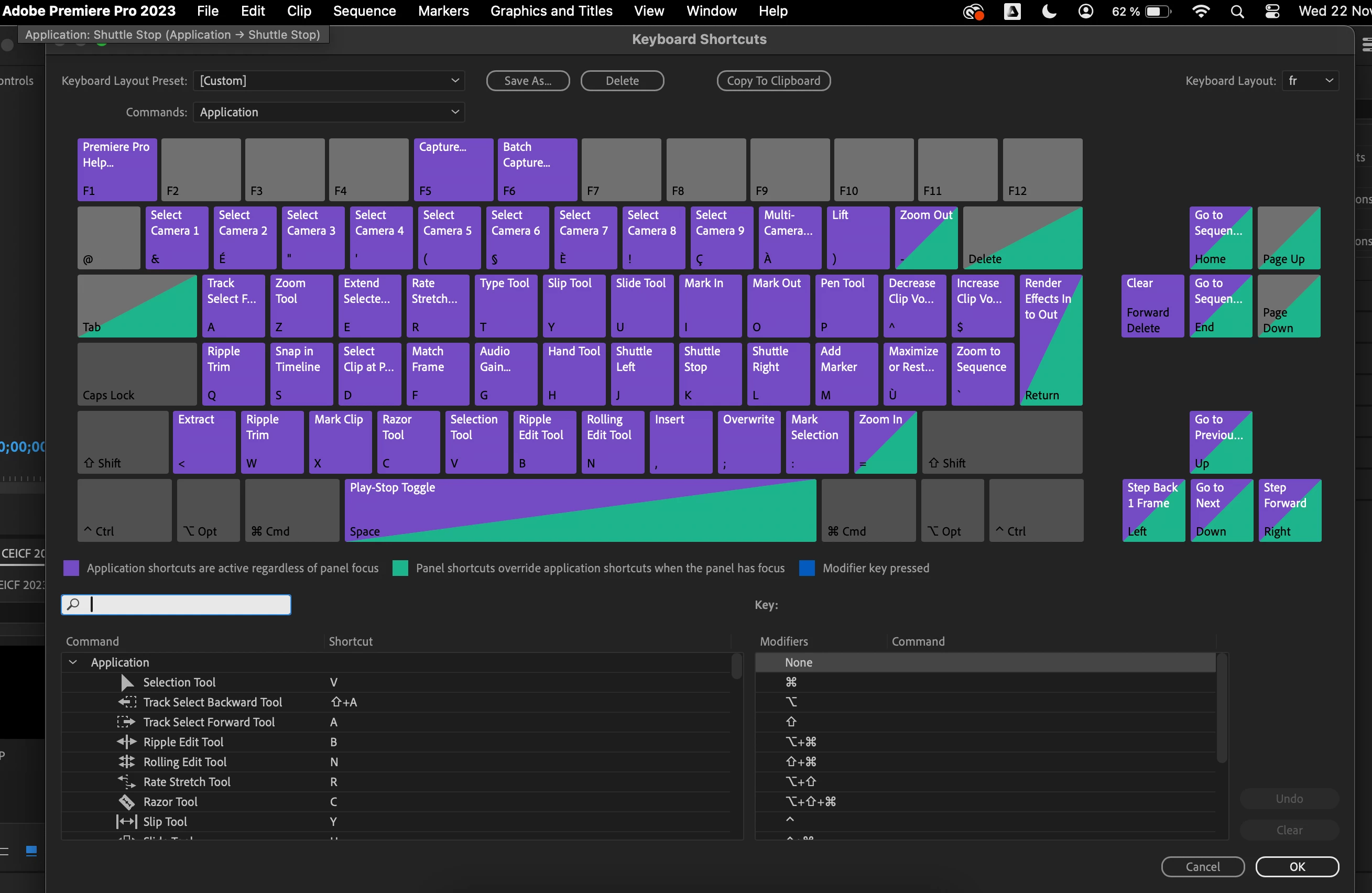Click the Track Select Backward Tool icon

pos(127,702)
